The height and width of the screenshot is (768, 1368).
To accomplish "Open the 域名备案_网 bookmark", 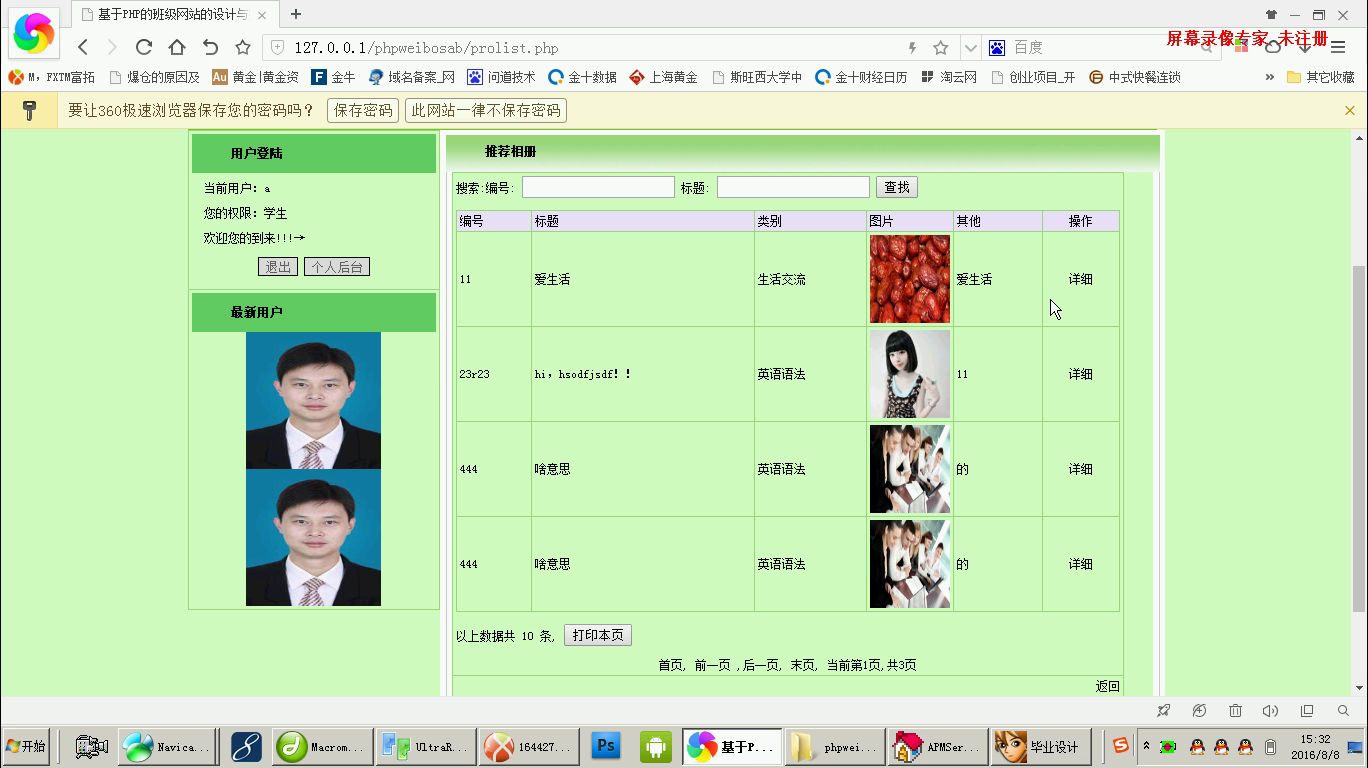I will pos(411,77).
